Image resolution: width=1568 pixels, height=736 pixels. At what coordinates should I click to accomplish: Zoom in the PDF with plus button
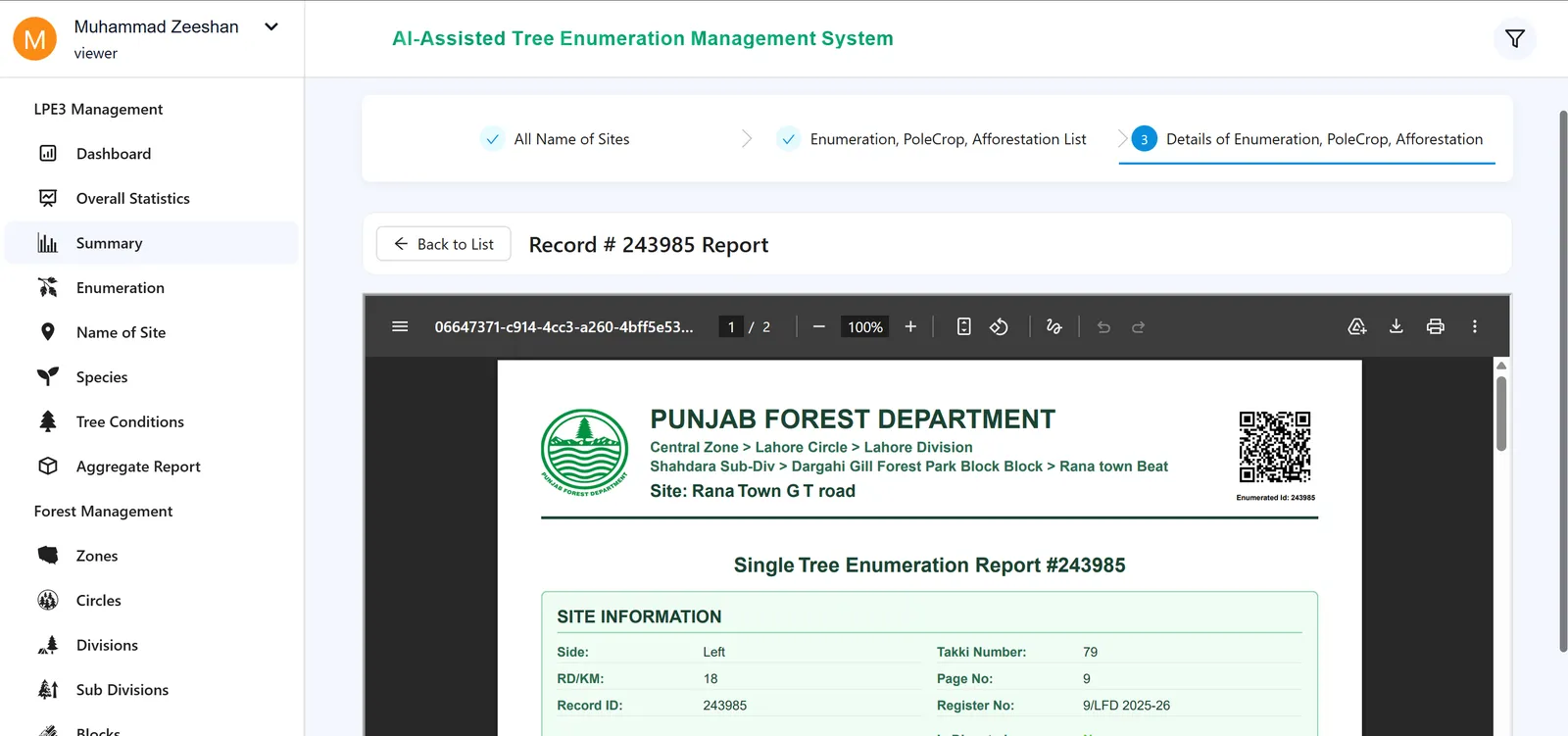point(910,326)
